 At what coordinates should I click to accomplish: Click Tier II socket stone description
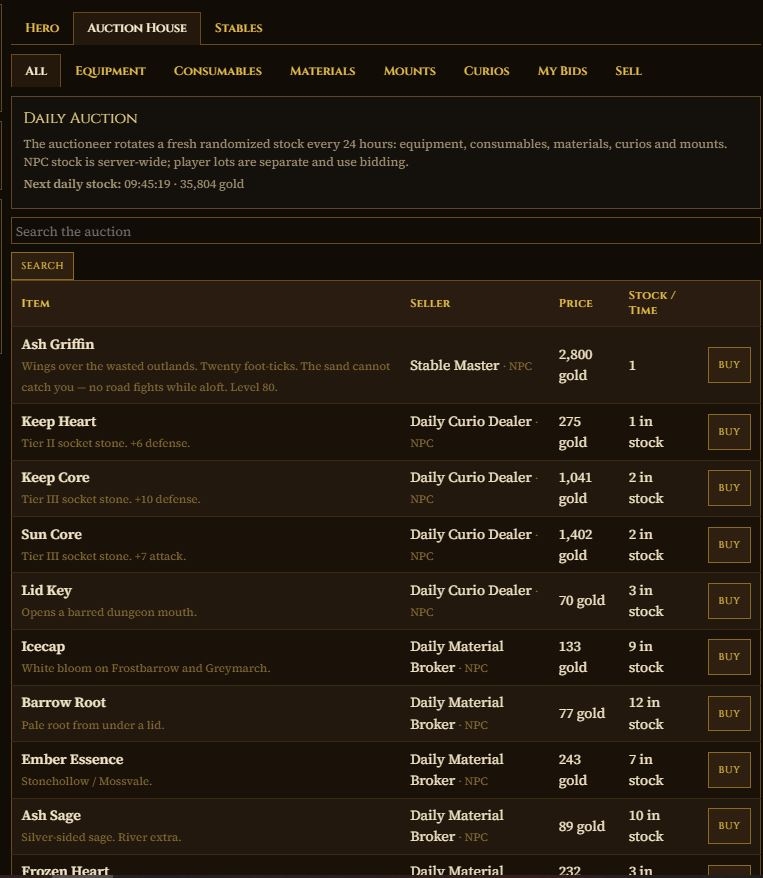pos(106,443)
